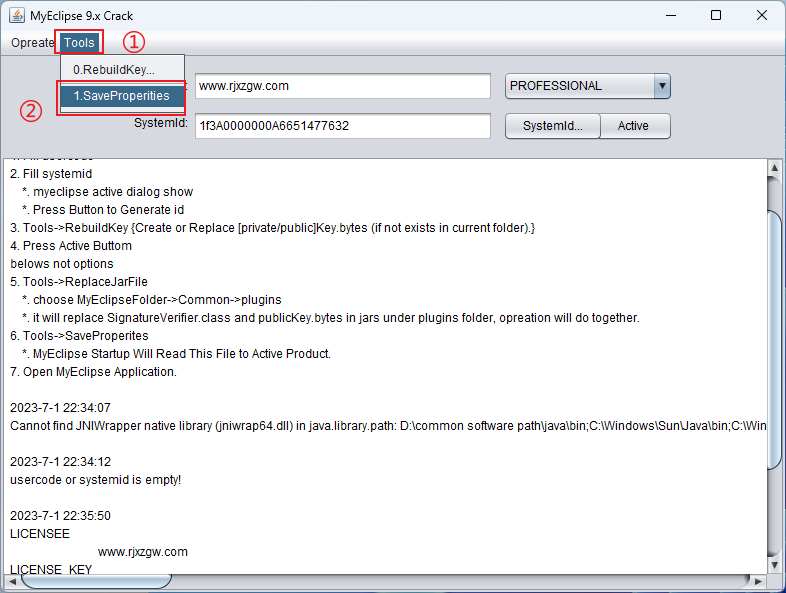The width and height of the screenshot is (786, 593).
Task: Click the 'SystemId:' label
Action: (x=160, y=123)
